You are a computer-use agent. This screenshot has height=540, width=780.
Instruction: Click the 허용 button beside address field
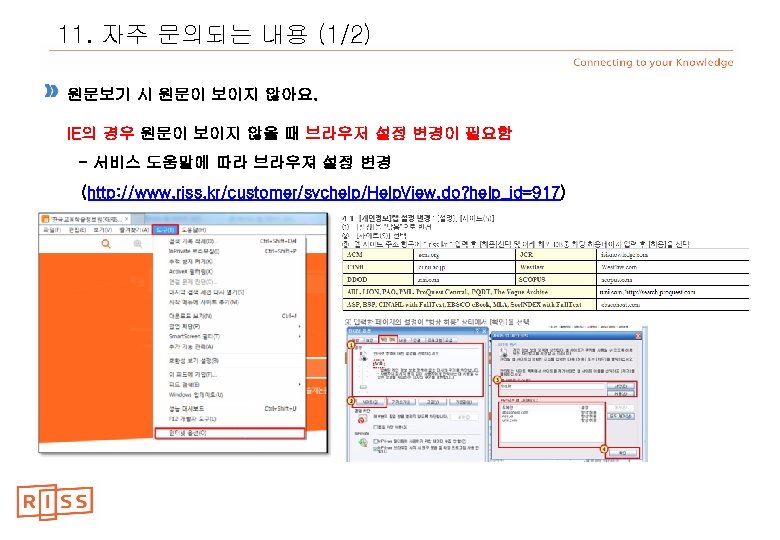pyautogui.click(x=621, y=393)
